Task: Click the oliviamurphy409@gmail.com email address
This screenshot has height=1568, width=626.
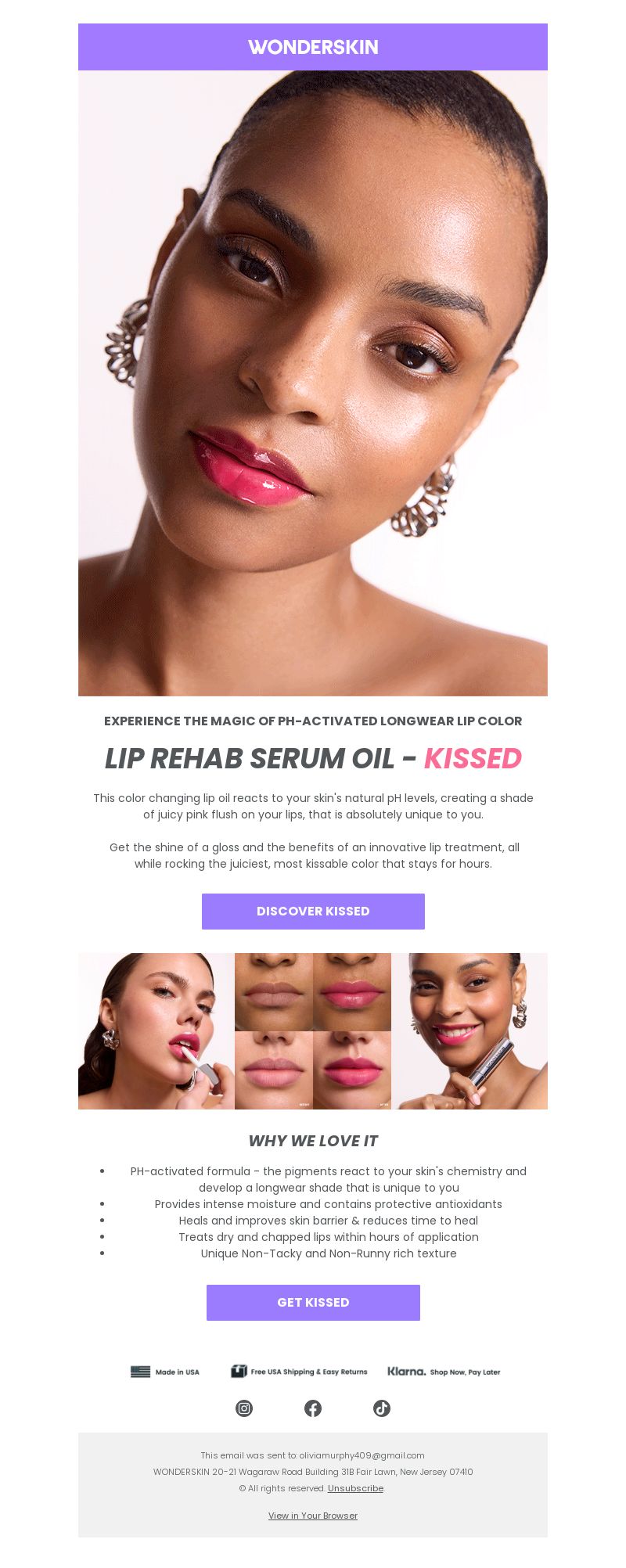Action: tap(362, 1455)
